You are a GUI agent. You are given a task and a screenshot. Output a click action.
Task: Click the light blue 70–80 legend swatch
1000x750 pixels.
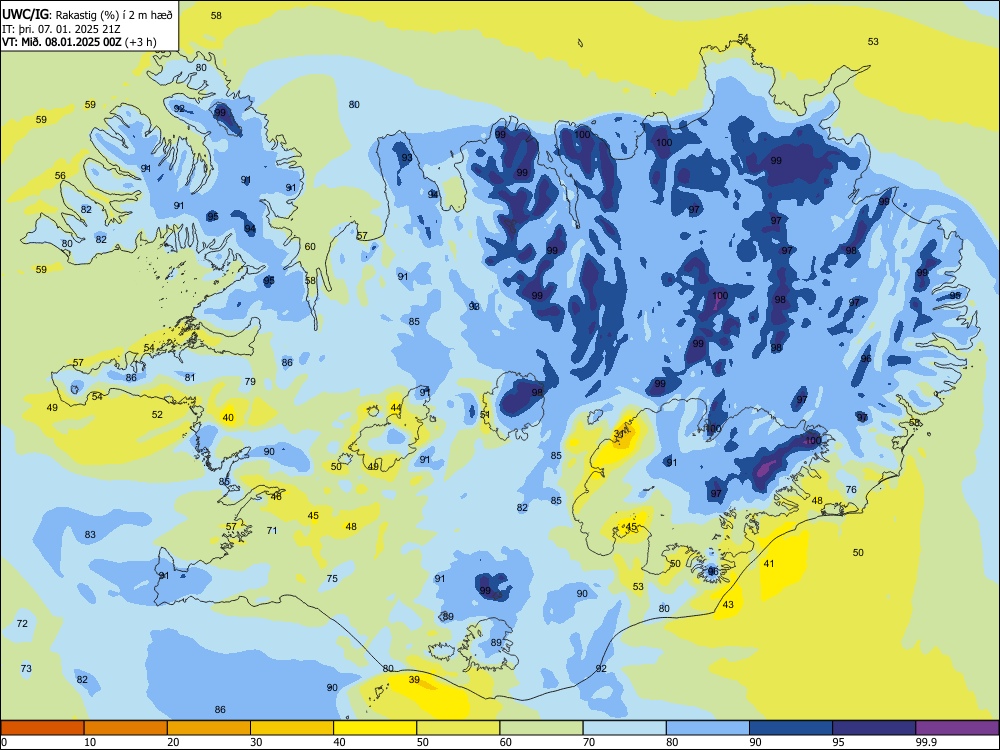(624, 728)
